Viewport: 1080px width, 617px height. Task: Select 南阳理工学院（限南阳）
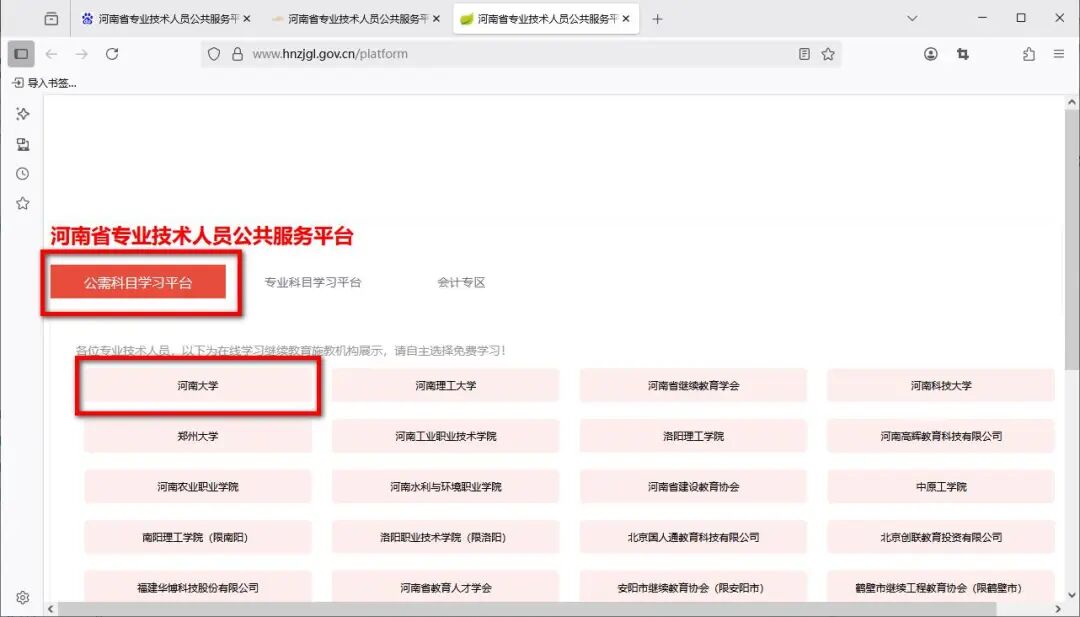coord(198,537)
